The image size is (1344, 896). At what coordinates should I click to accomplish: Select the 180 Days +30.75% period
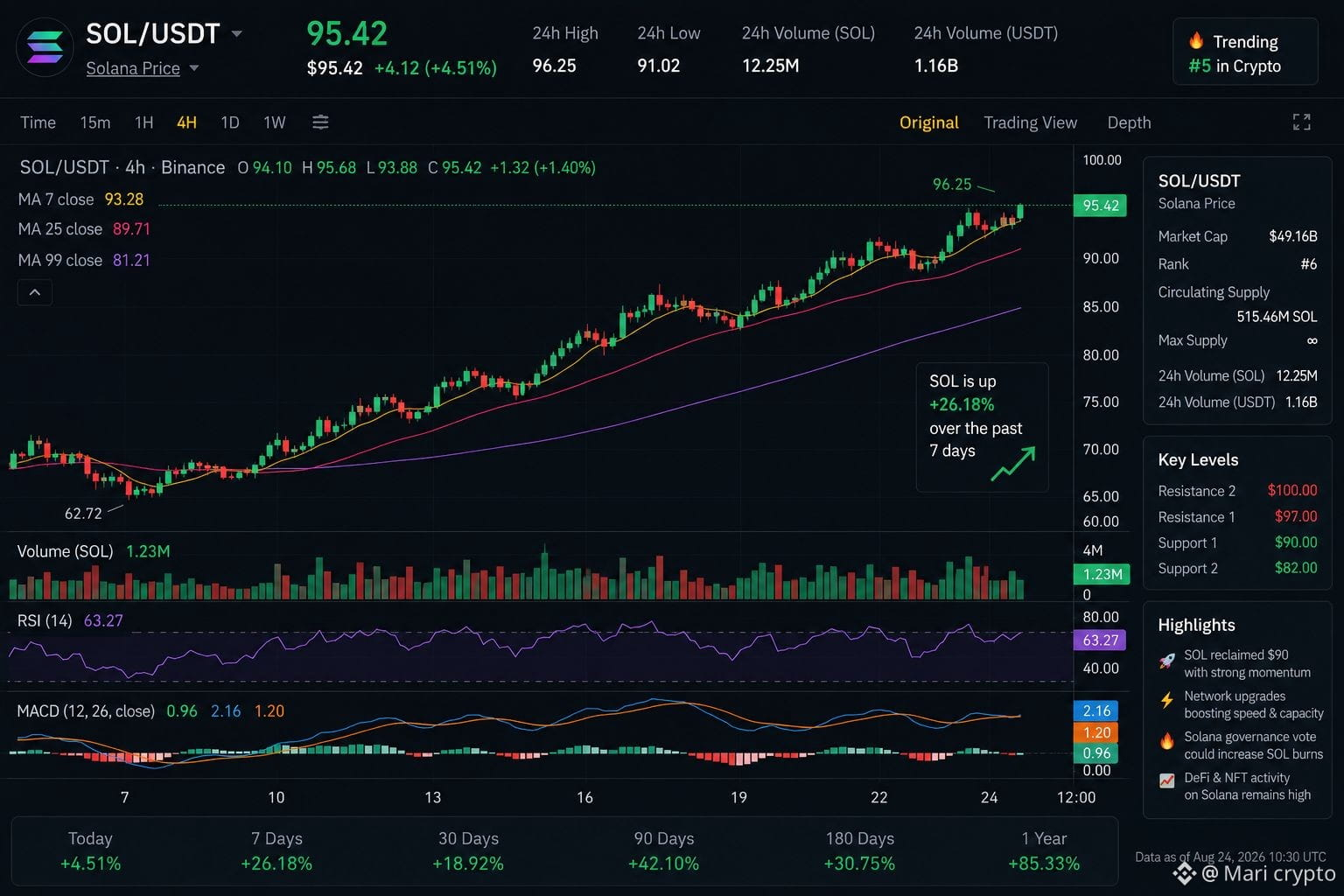[x=859, y=850]
